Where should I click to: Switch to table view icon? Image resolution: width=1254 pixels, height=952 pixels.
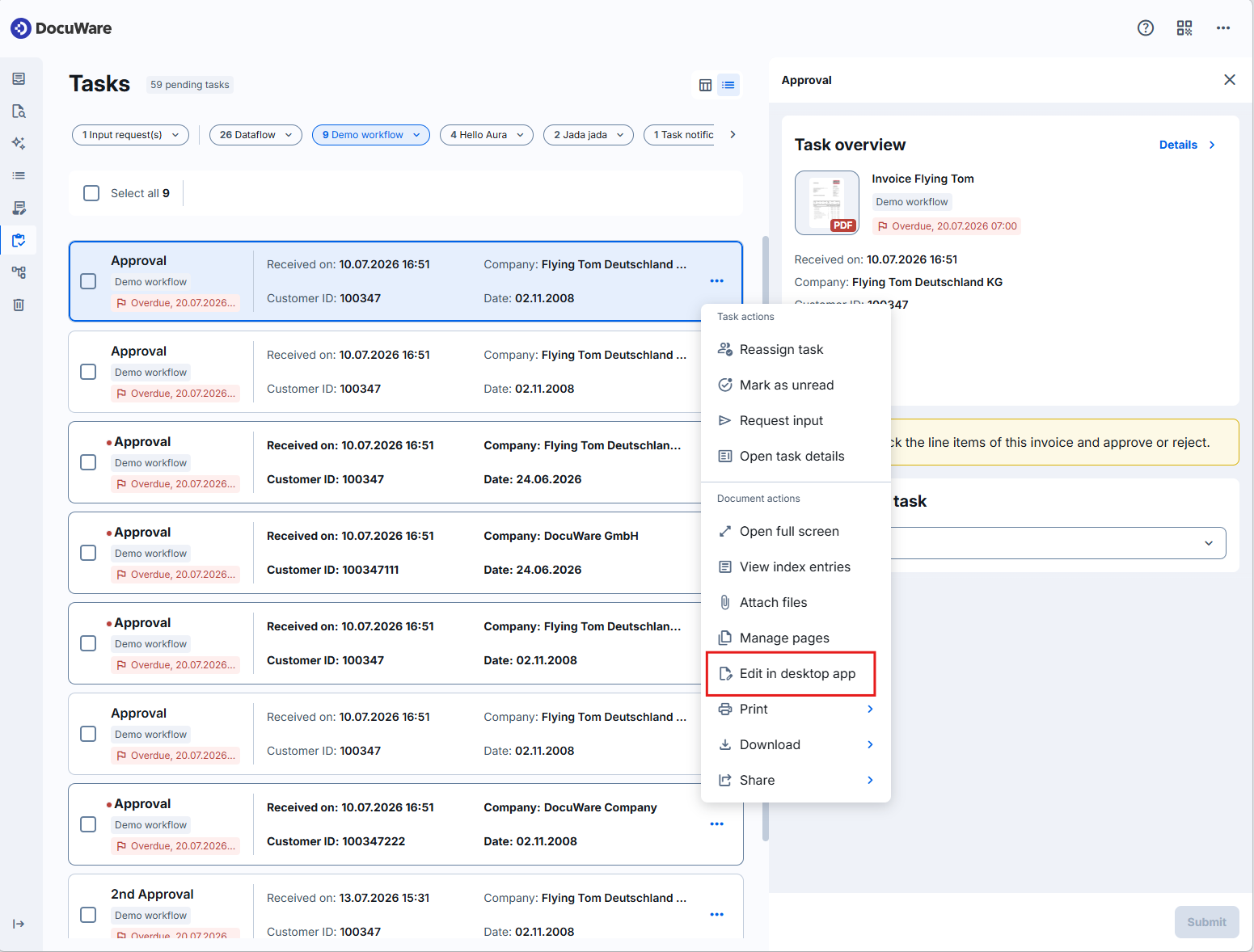(x=705, y=85)
